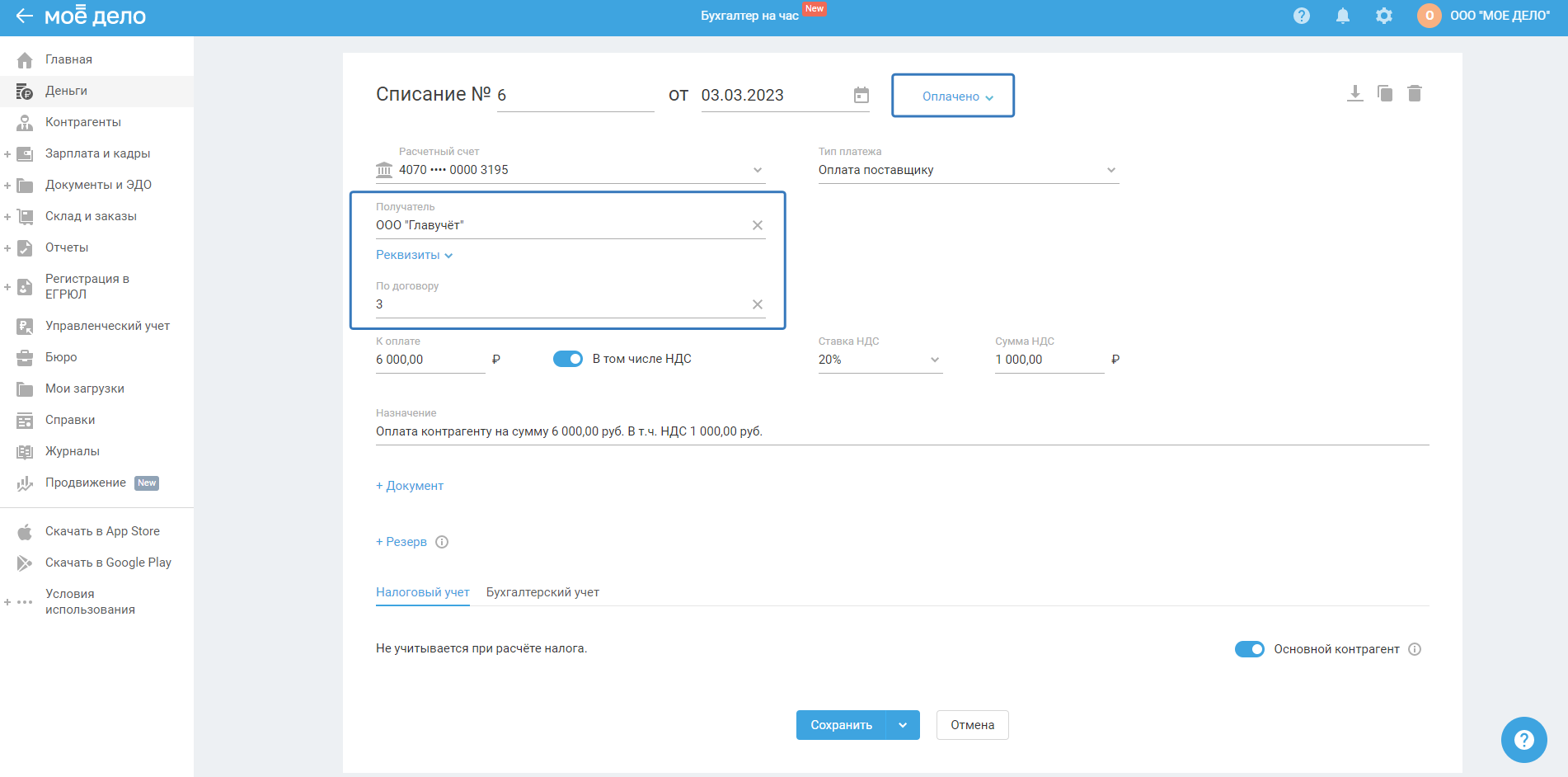Click the Бюро briefcase icon

[x=25, y=357]
